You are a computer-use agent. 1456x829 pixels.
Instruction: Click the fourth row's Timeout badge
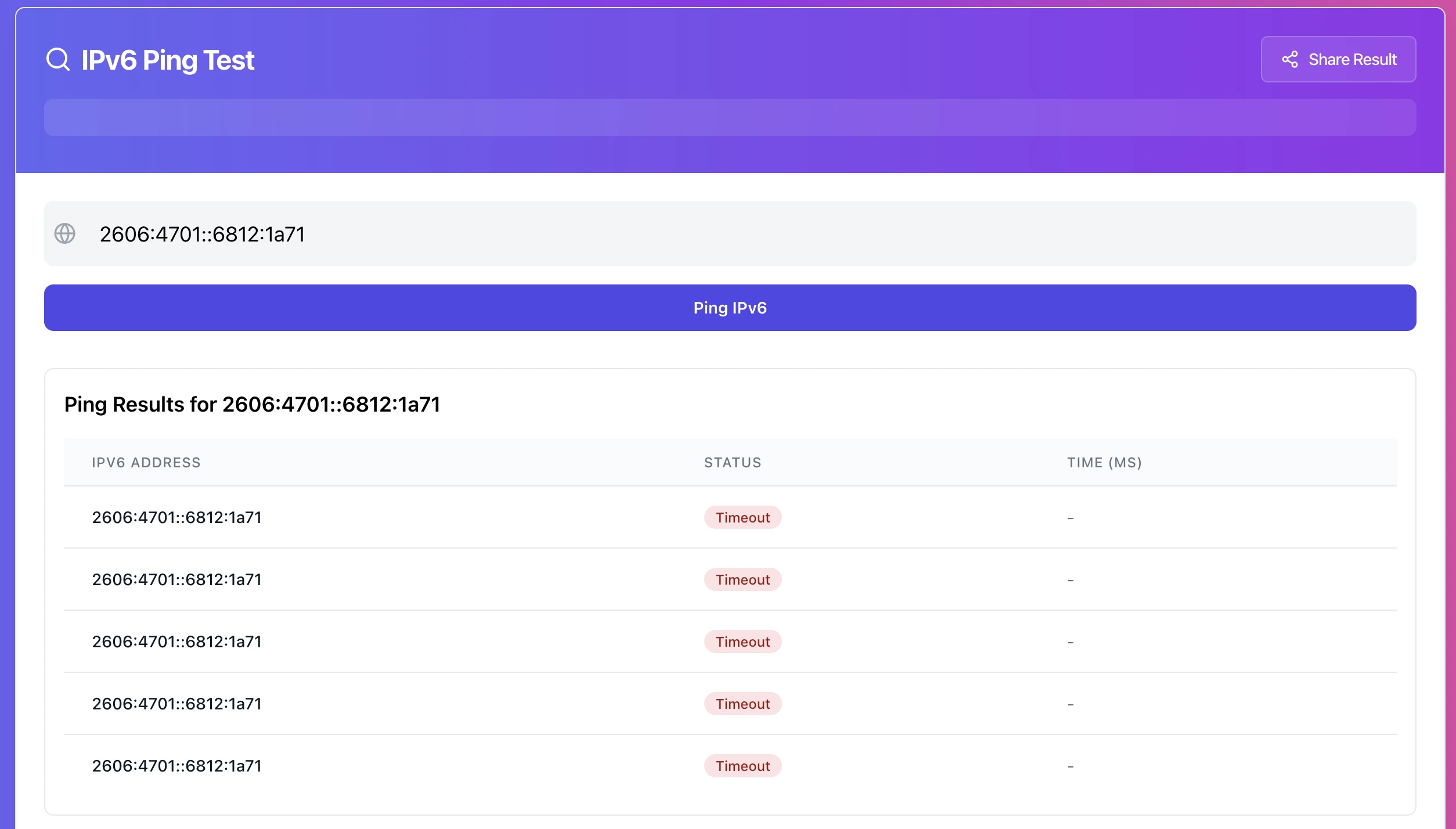click(x=742, y=704)
